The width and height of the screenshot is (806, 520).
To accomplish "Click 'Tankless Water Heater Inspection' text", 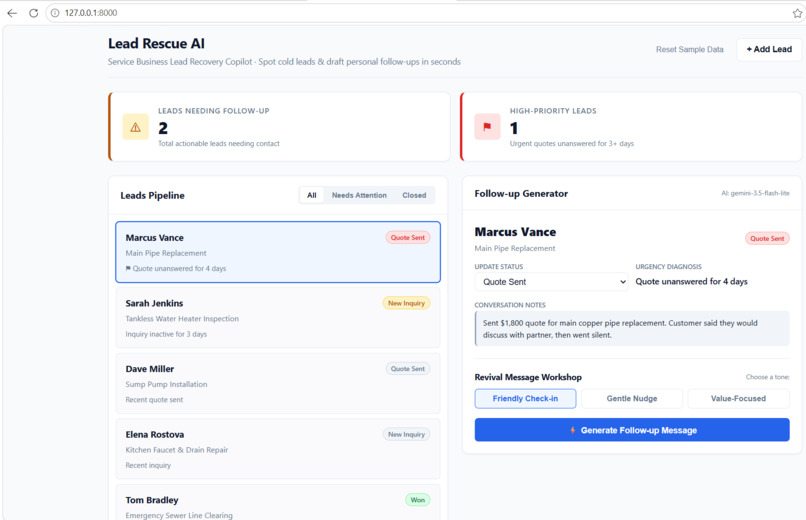I will click(182, 319).
